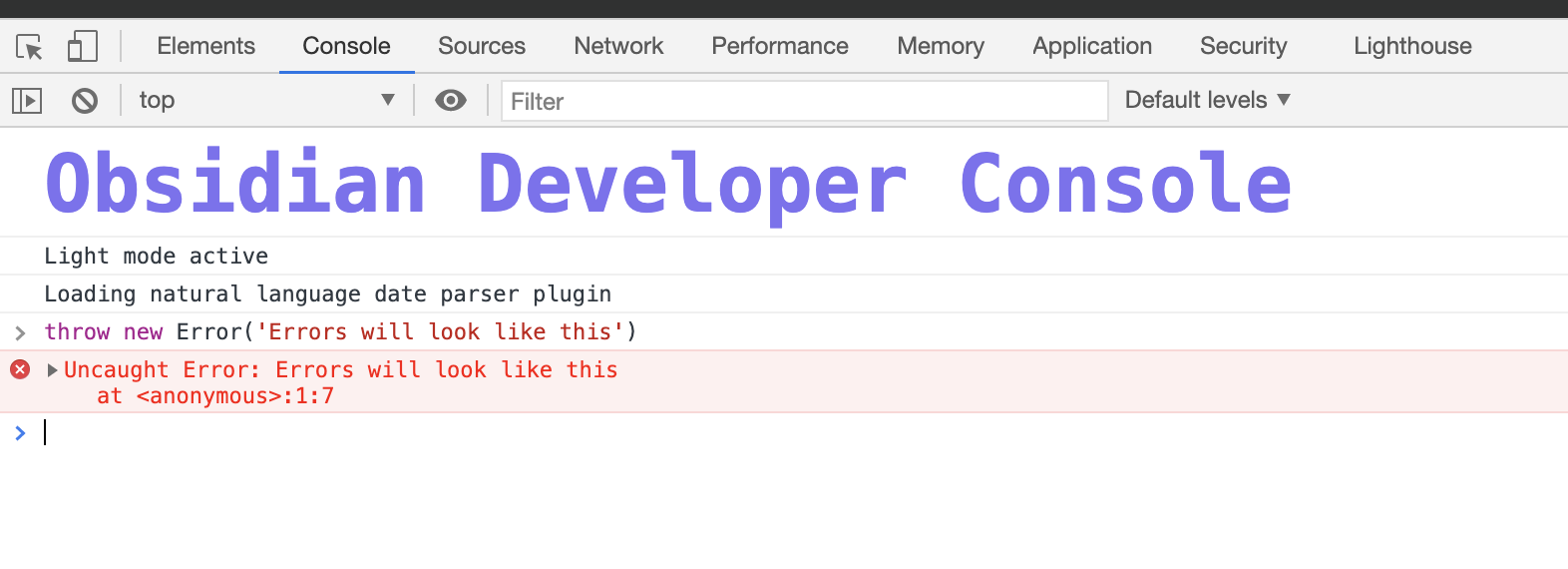Viewport: 1568px width, 569px height.
Task: Click the red error icon on the Uncaught Error row
Action: click(x=20, y=369)
